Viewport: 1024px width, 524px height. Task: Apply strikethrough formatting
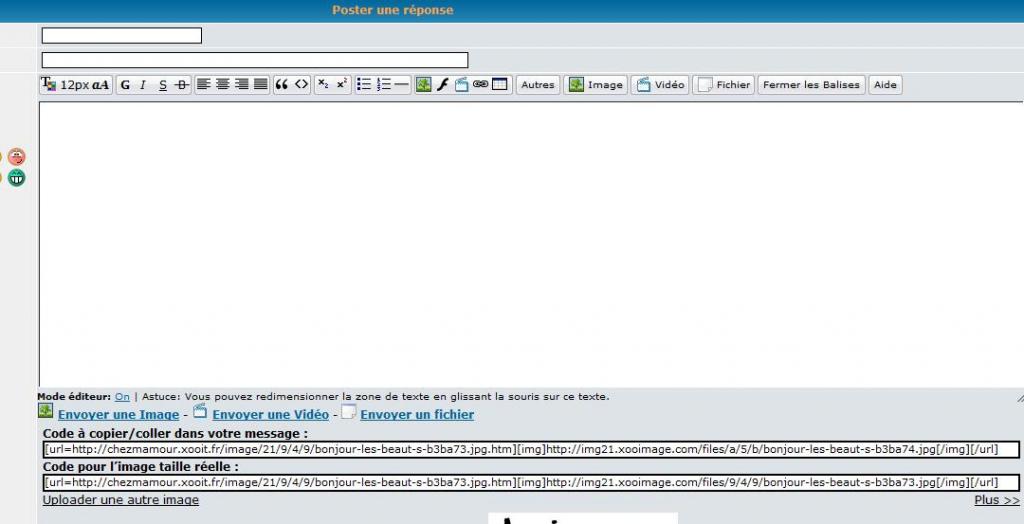[182, 85]
